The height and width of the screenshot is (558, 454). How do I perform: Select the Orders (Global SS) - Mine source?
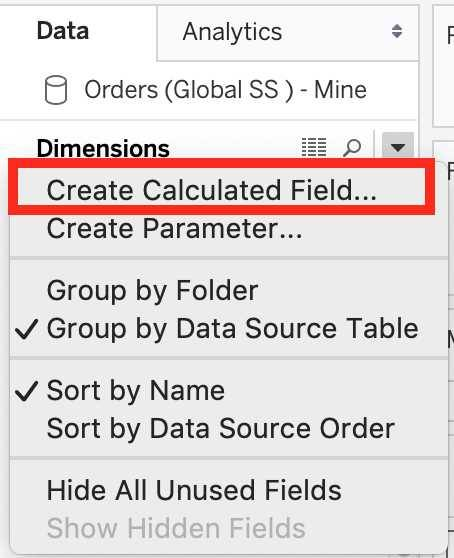(226, 90)
